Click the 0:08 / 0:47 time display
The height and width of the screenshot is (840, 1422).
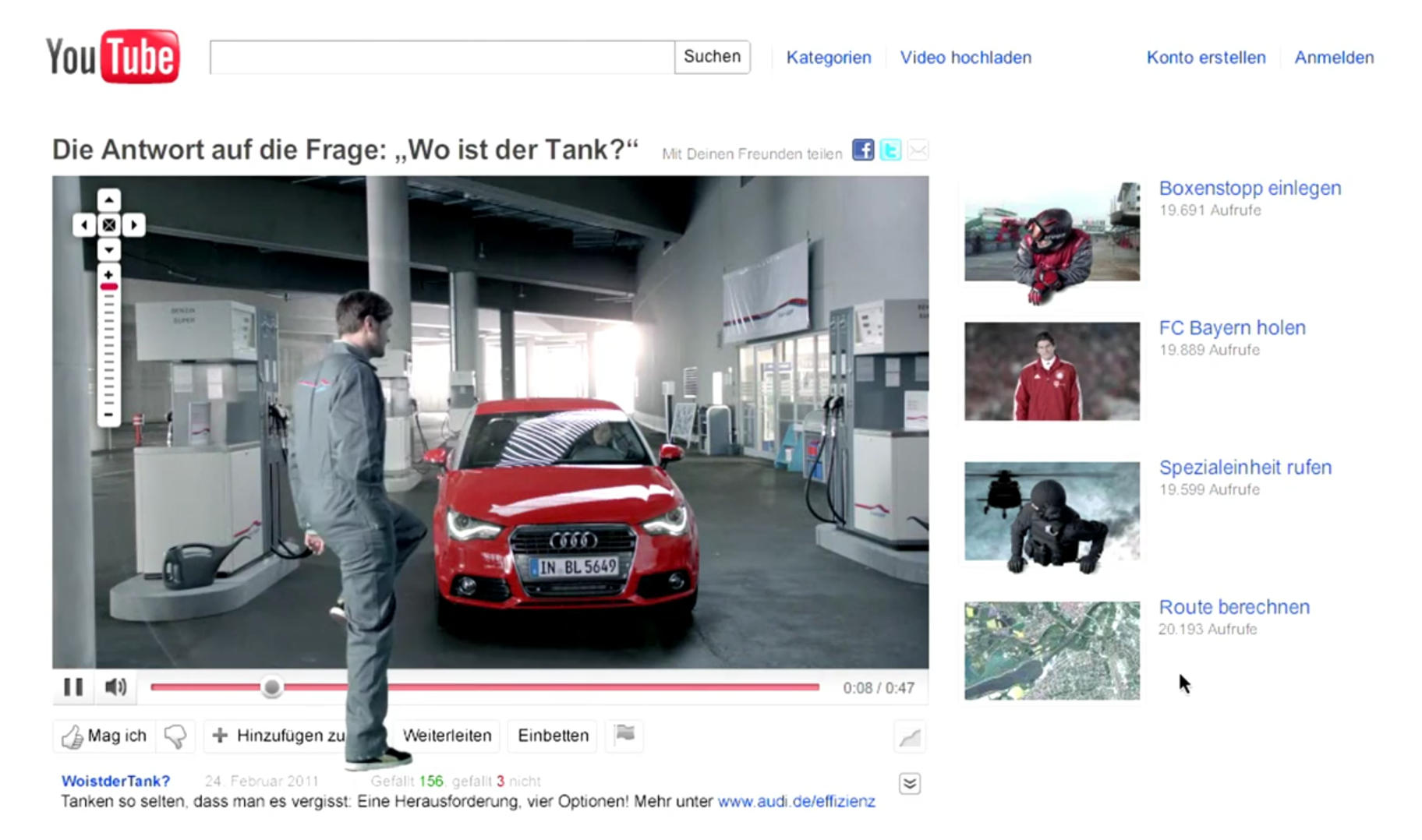click(x=879, y=688)
